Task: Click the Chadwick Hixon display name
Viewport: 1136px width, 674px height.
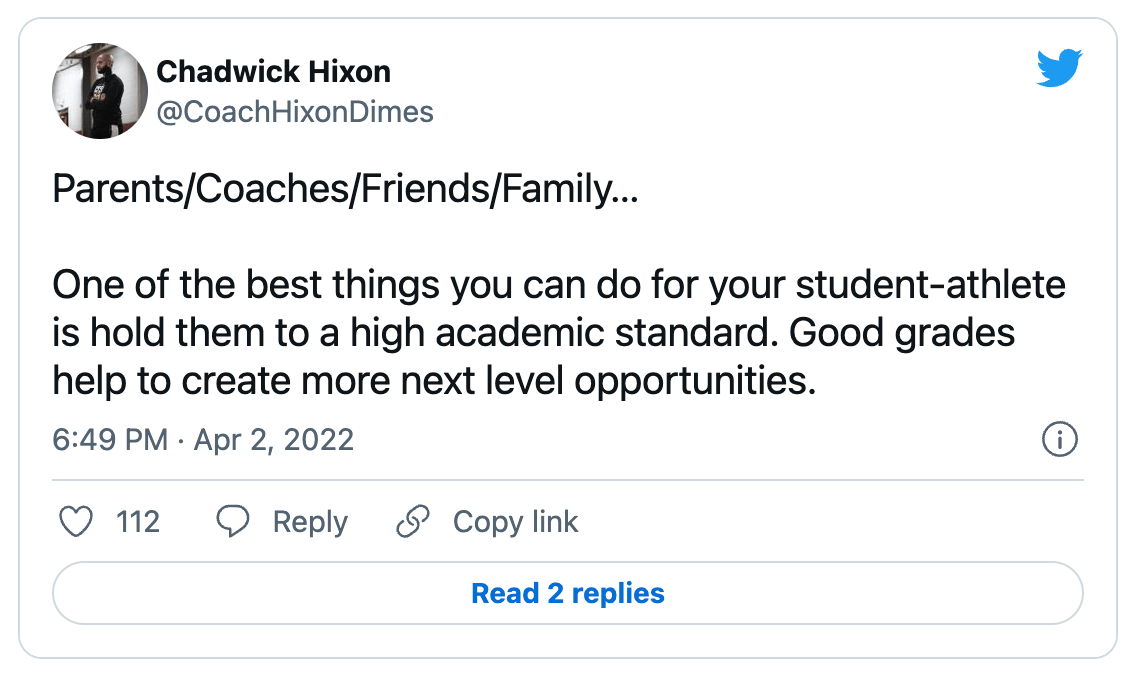Action: pos(274,71)
